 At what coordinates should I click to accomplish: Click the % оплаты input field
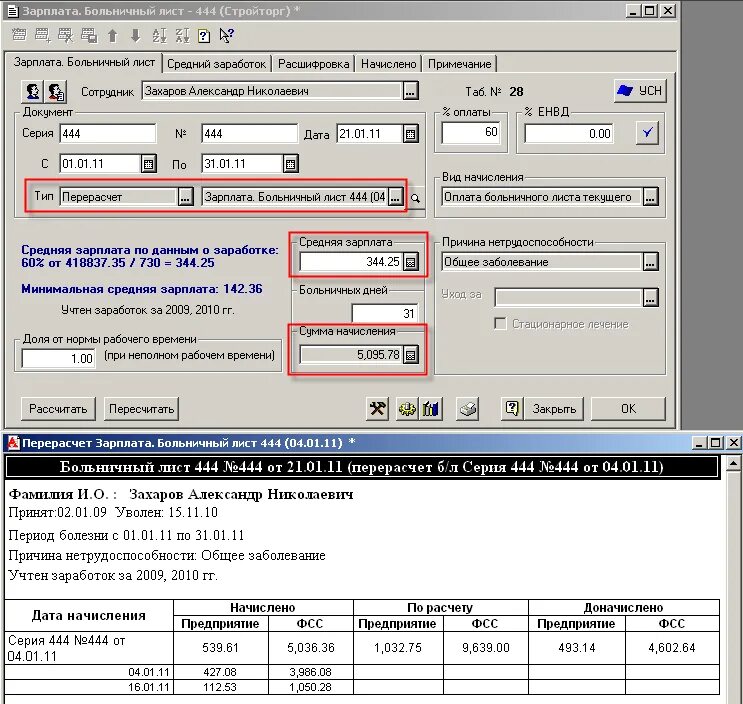point(471,132)
